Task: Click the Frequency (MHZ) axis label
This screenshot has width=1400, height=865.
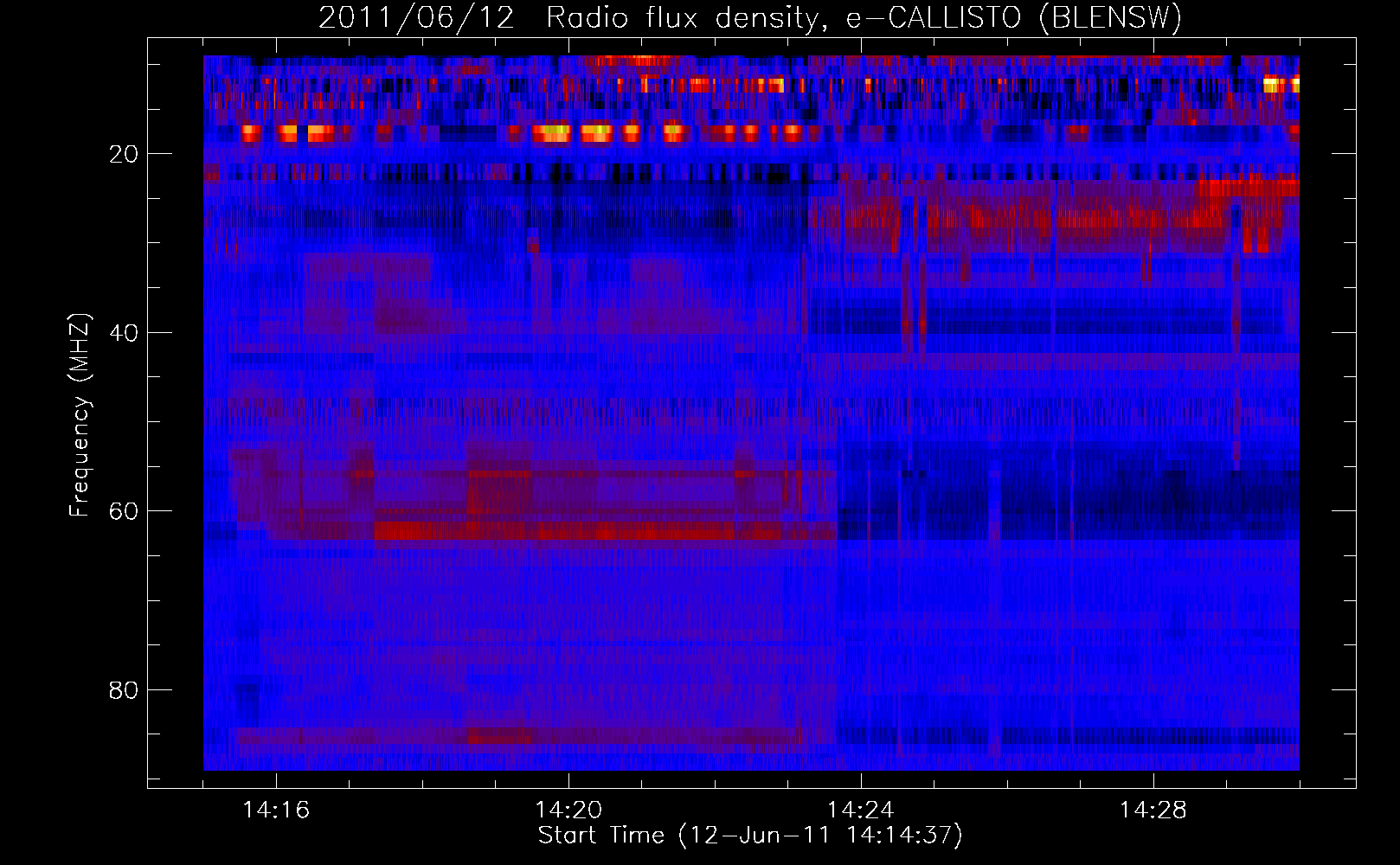Action: [x=80, y=415]
